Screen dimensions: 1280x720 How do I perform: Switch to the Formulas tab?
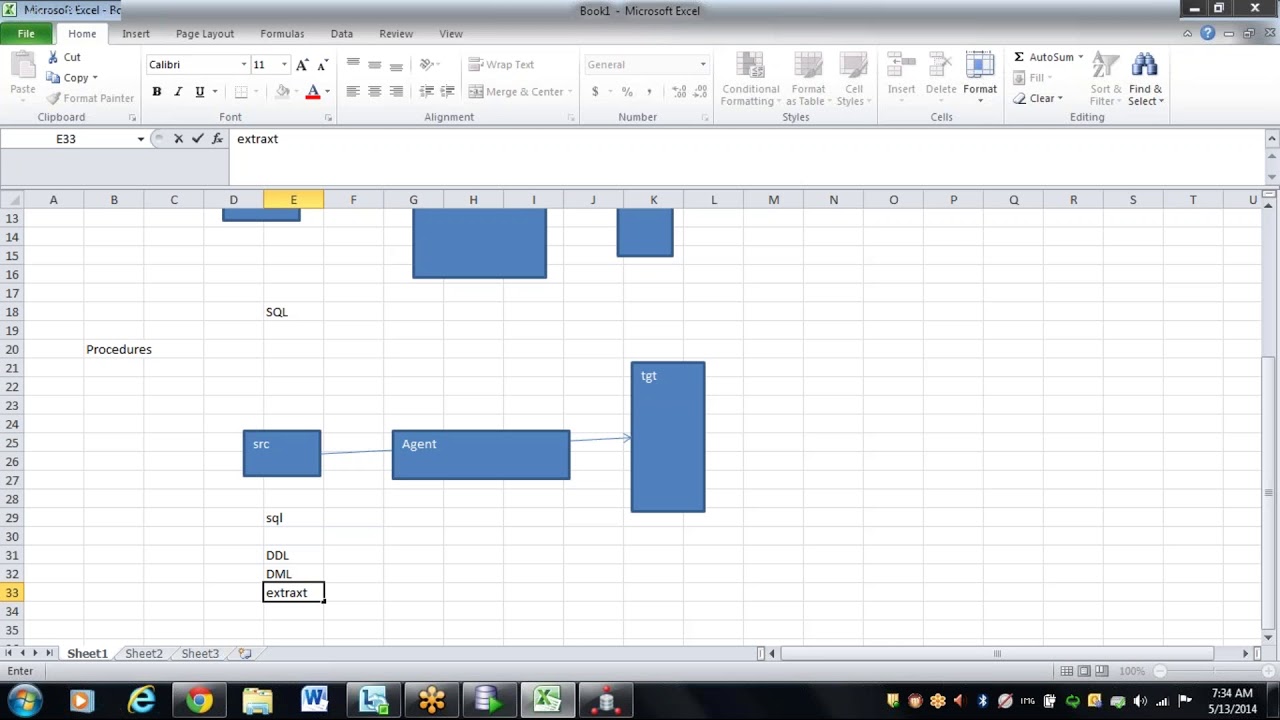click(x=282, y=34)
